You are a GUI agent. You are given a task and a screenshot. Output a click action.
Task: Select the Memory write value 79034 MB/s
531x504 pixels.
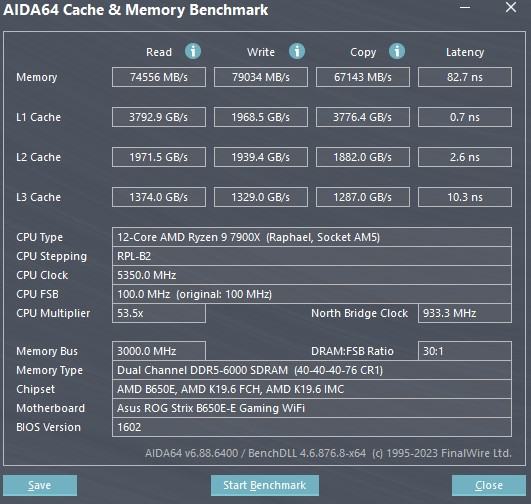click(261, 77)
